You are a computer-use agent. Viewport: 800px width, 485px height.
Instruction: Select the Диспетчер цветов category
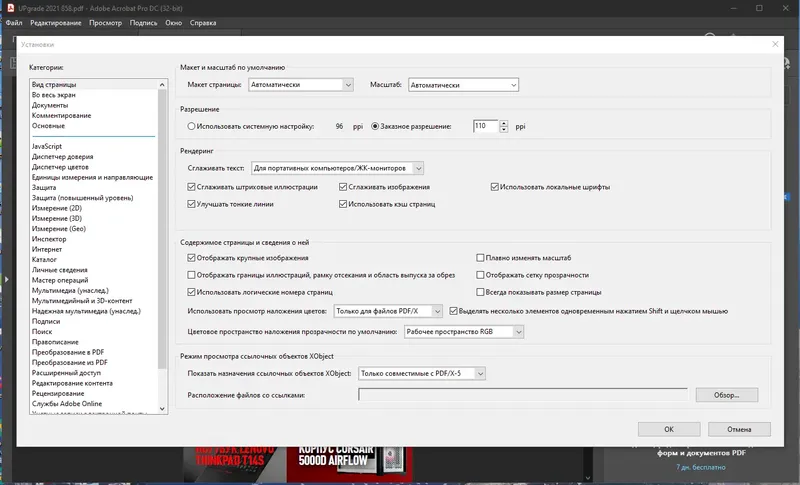coord(60,167)
